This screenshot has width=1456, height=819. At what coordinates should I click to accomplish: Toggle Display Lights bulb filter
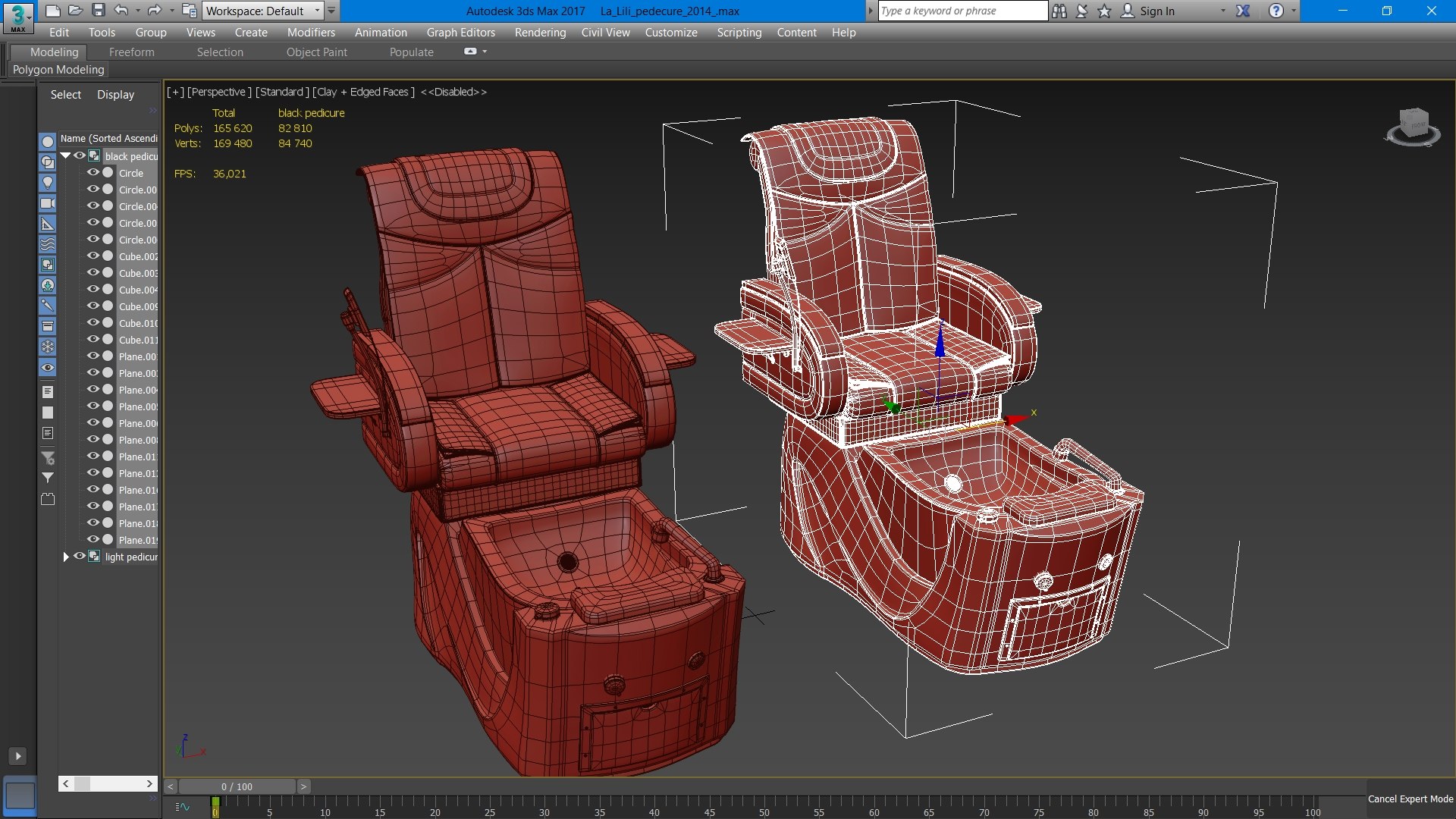coord(48,183)
